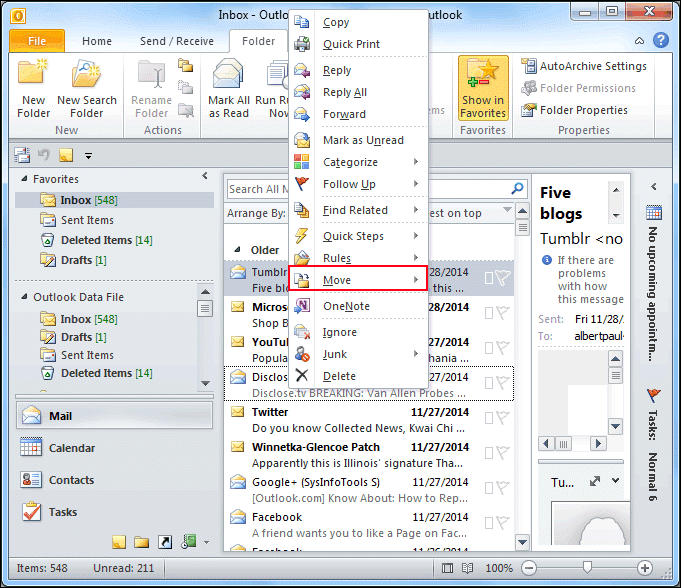The width and height of the screenshot is (681, 588).
Task: Switch to Normal view in status bar
Action: 447,568
